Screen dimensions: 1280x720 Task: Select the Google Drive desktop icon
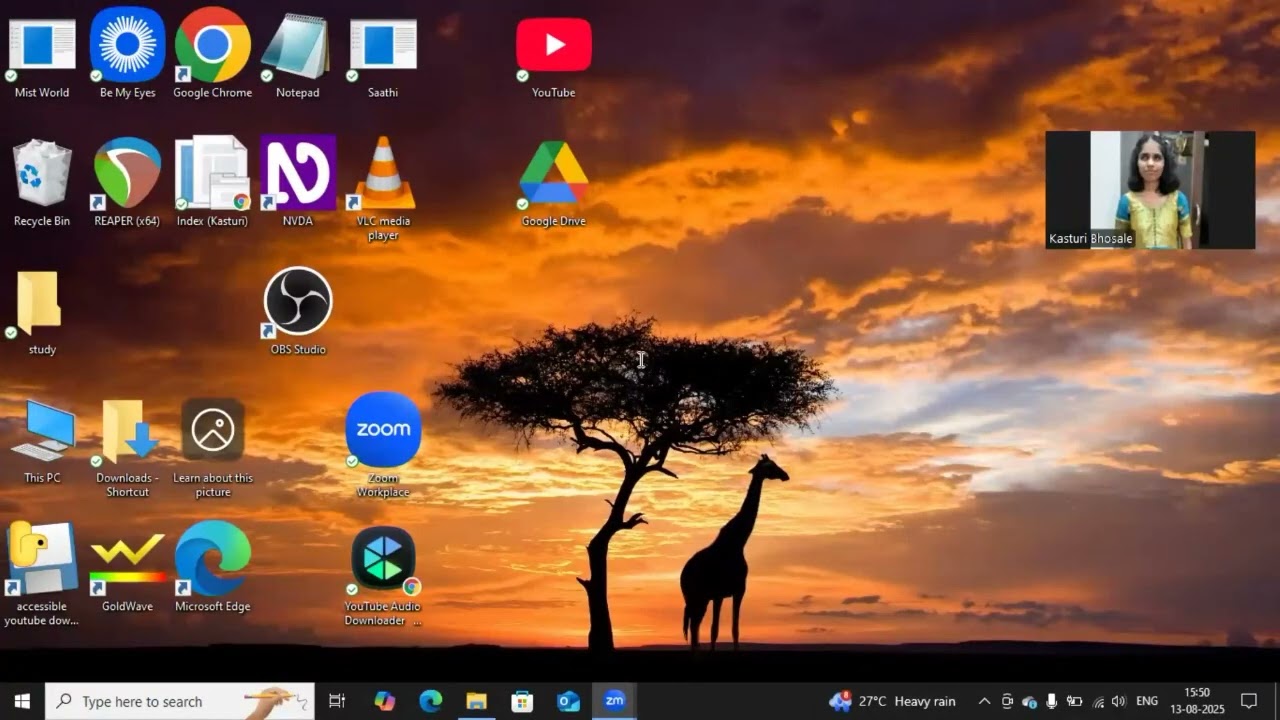point(553,184)
